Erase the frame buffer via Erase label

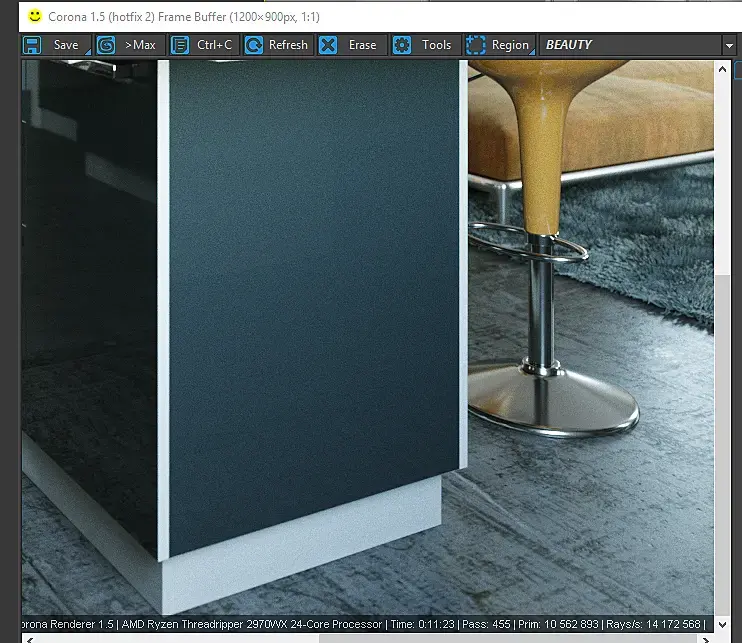[362, 45]
